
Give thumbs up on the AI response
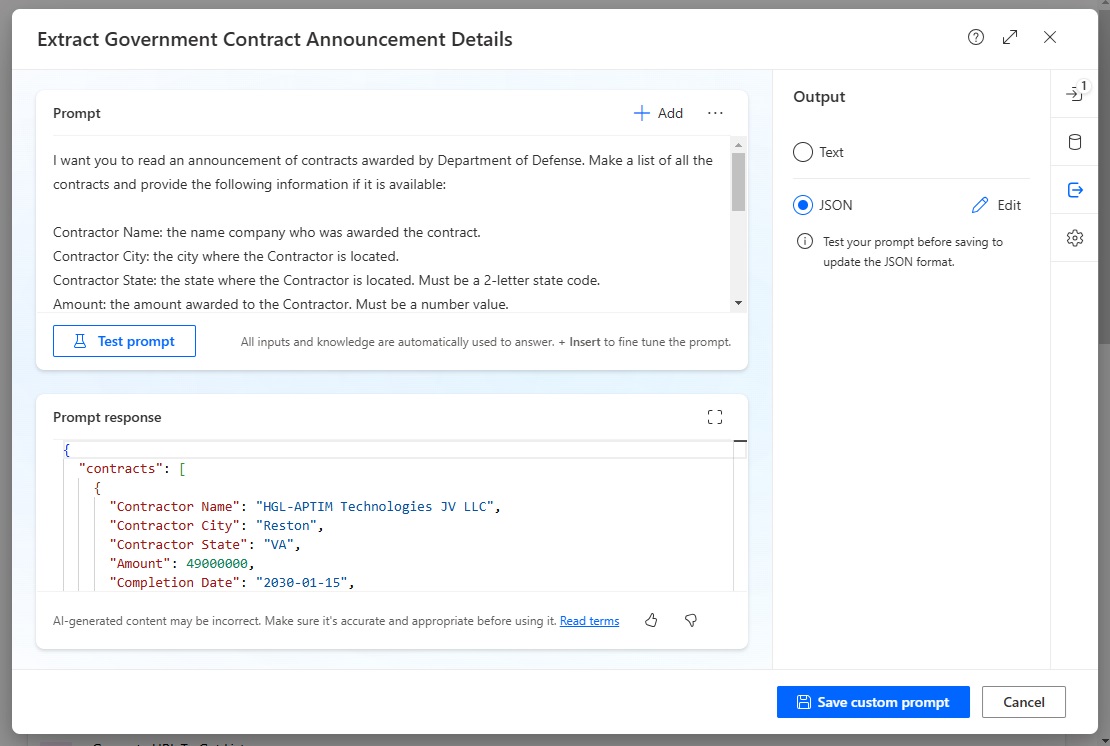pyautogui.click(x=651, y=621)
